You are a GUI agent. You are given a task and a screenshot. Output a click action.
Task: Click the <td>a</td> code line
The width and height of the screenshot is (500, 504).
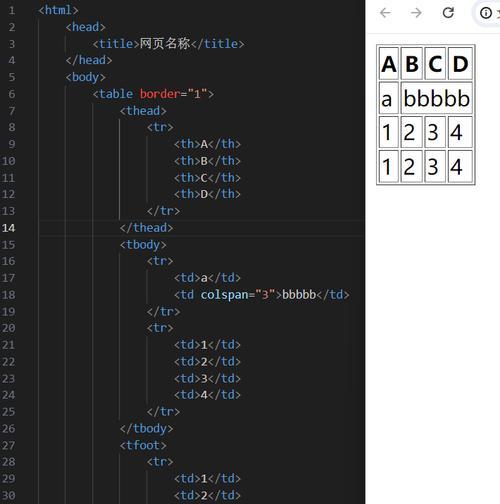[x=207, y=278]
